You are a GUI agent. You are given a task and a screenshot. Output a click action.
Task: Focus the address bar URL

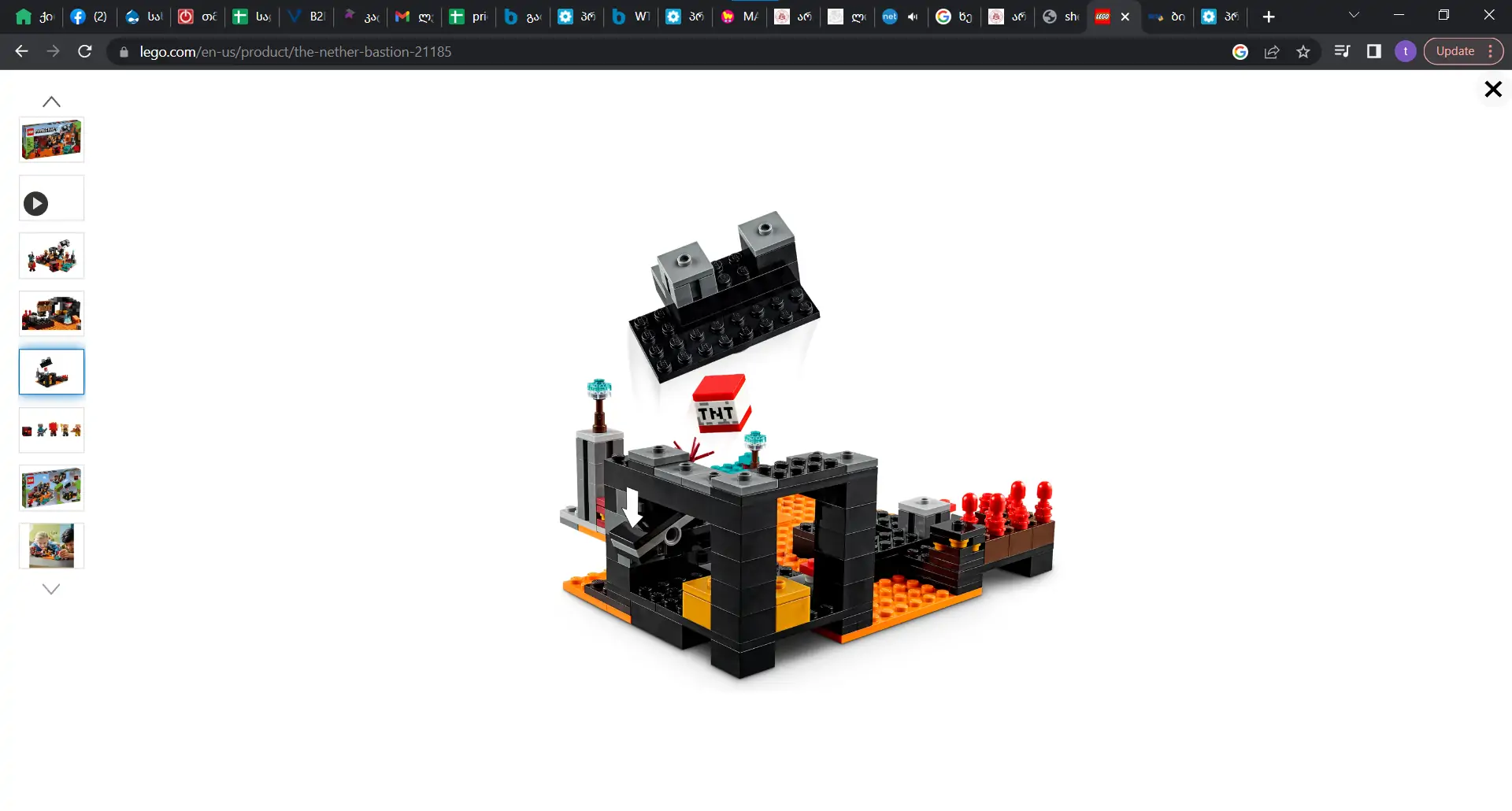[295, 52]
